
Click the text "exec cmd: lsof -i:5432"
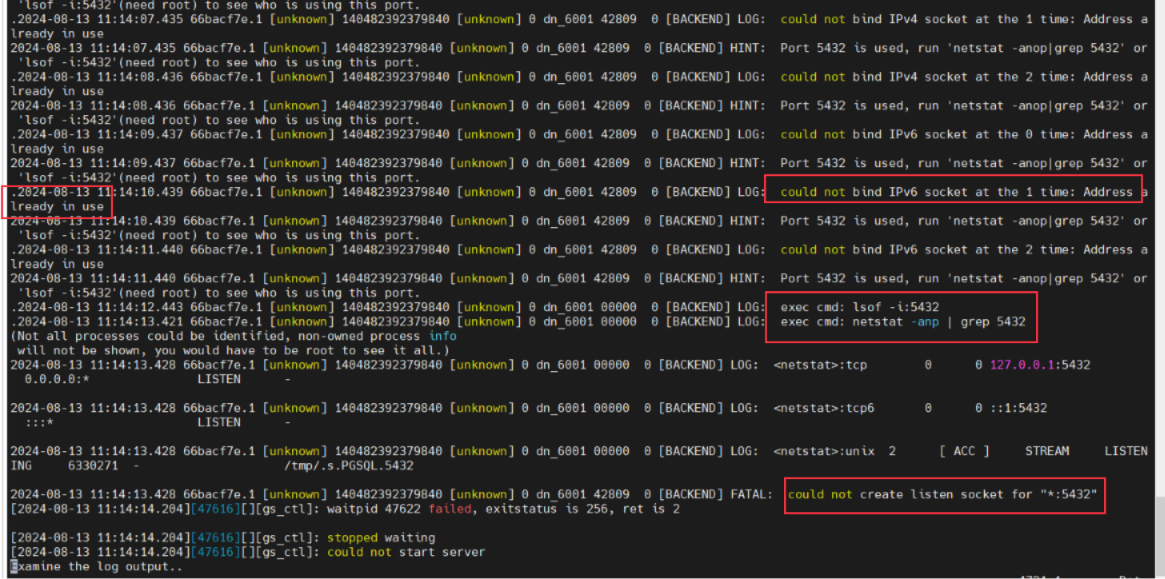click(859, 307)
